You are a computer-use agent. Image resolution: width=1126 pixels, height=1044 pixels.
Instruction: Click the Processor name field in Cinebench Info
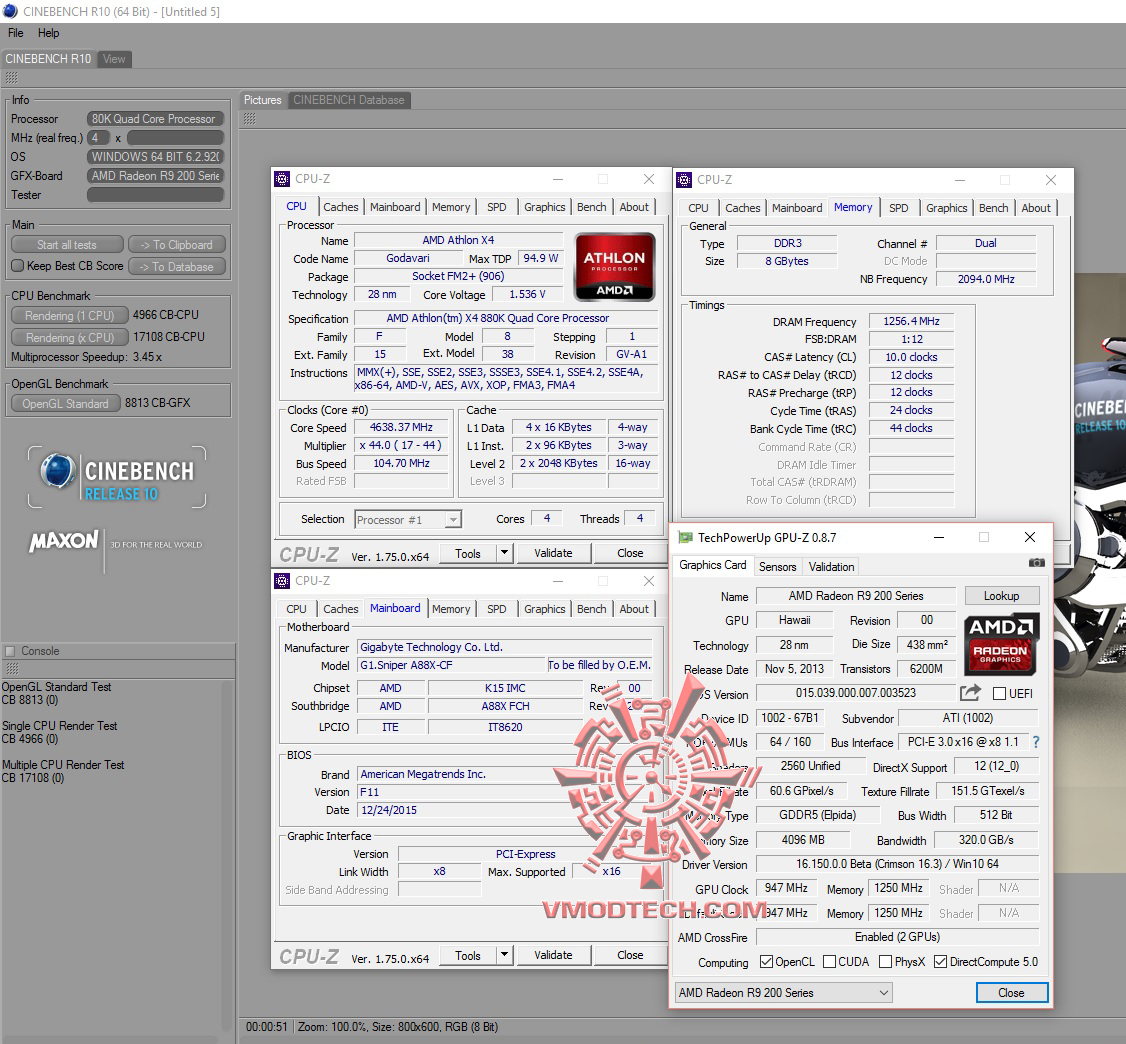[155, 118]
